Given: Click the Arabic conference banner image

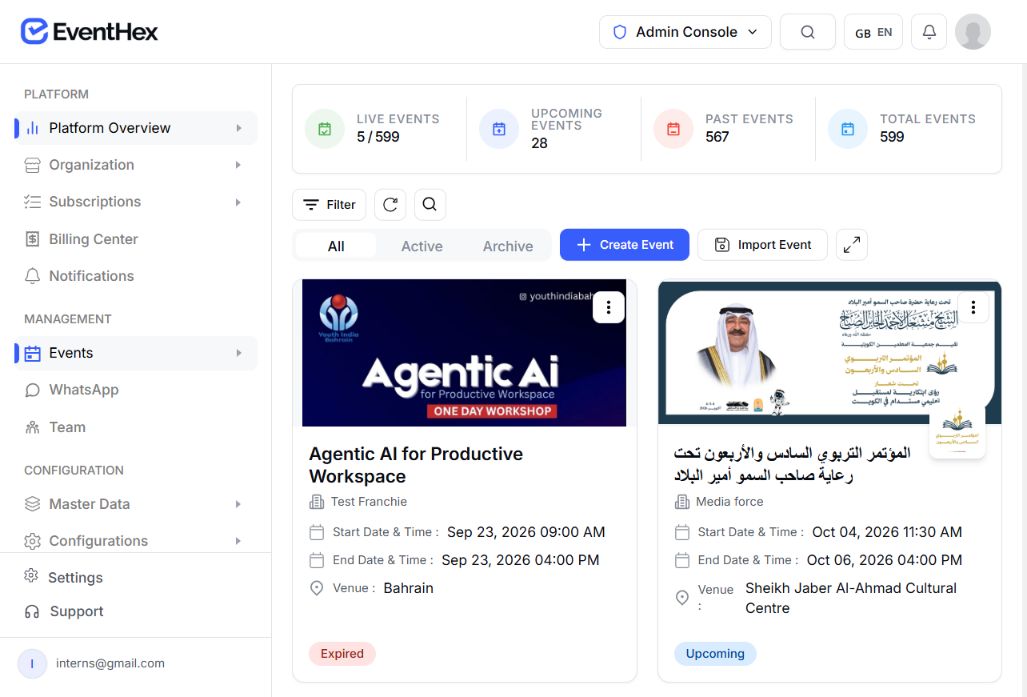Looking at the screenshot, I should click(829, 353).
